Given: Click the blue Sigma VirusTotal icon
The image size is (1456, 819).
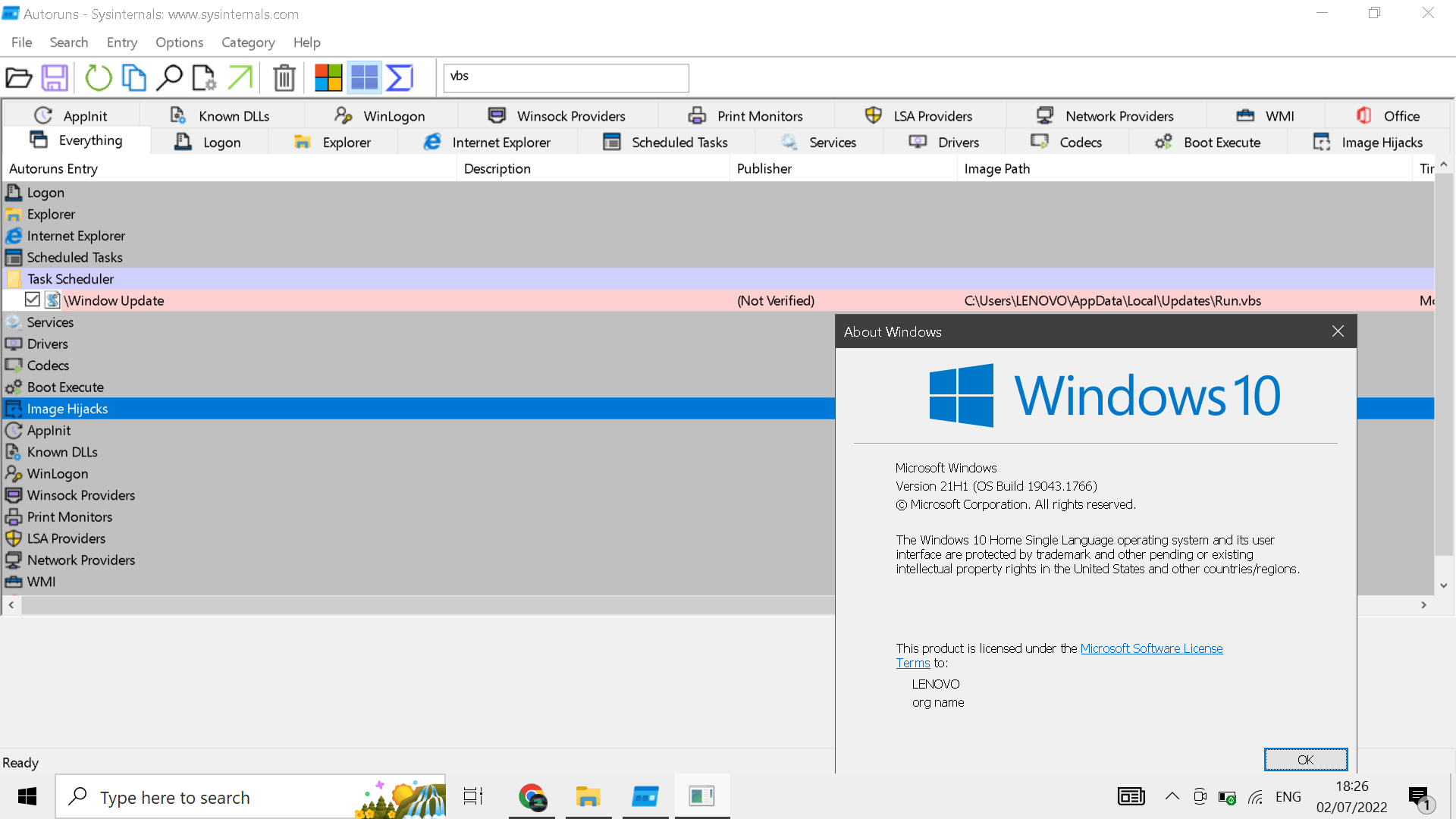Looking at the screenshot, I should coord(400,77).
